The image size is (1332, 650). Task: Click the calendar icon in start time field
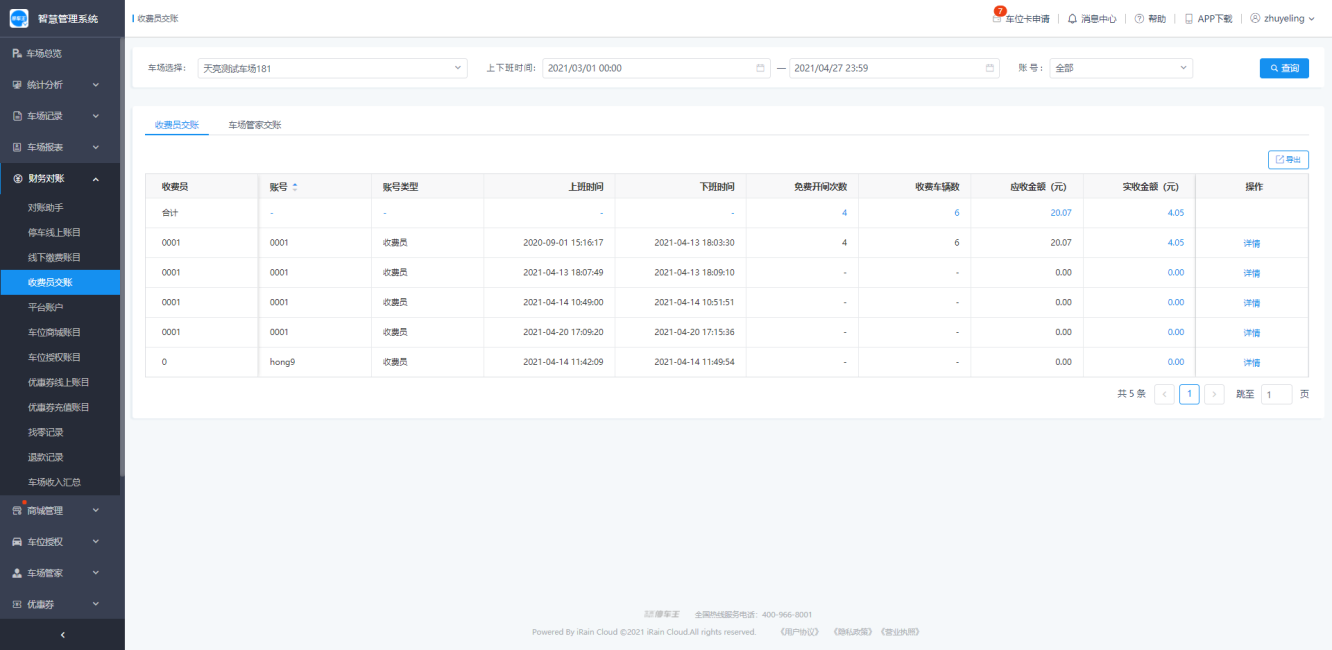[x=761, y=68]
